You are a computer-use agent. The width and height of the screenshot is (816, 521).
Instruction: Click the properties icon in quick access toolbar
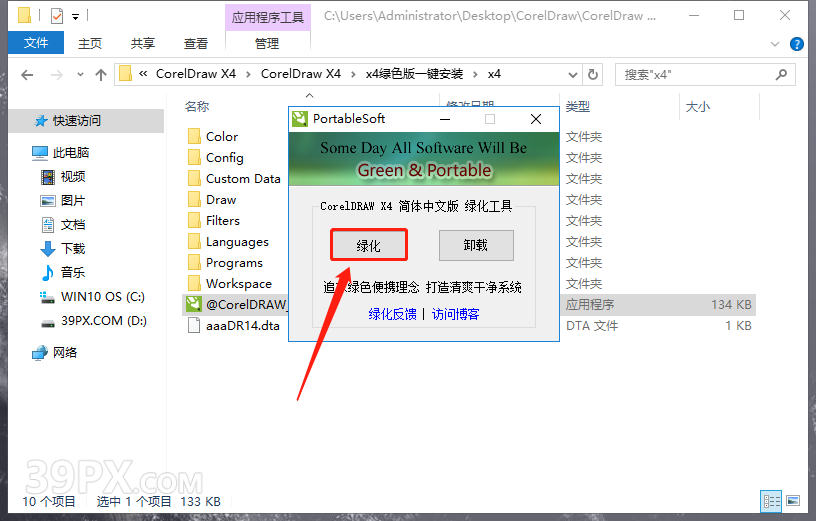point(57,16)
